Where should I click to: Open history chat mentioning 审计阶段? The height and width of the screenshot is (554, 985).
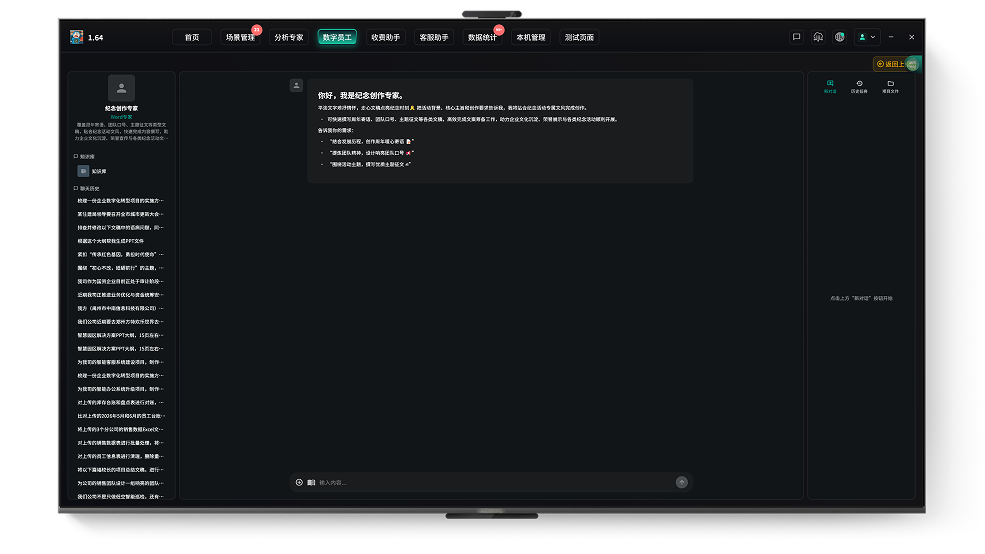tap(120, 281)
